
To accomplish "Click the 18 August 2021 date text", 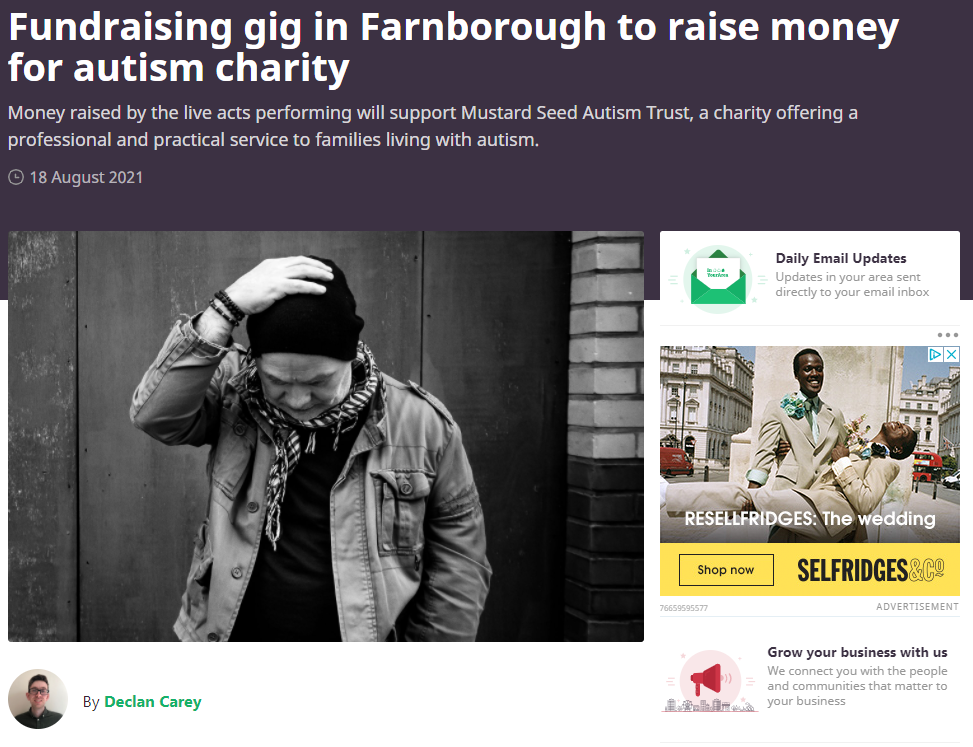I will point(86,177).
